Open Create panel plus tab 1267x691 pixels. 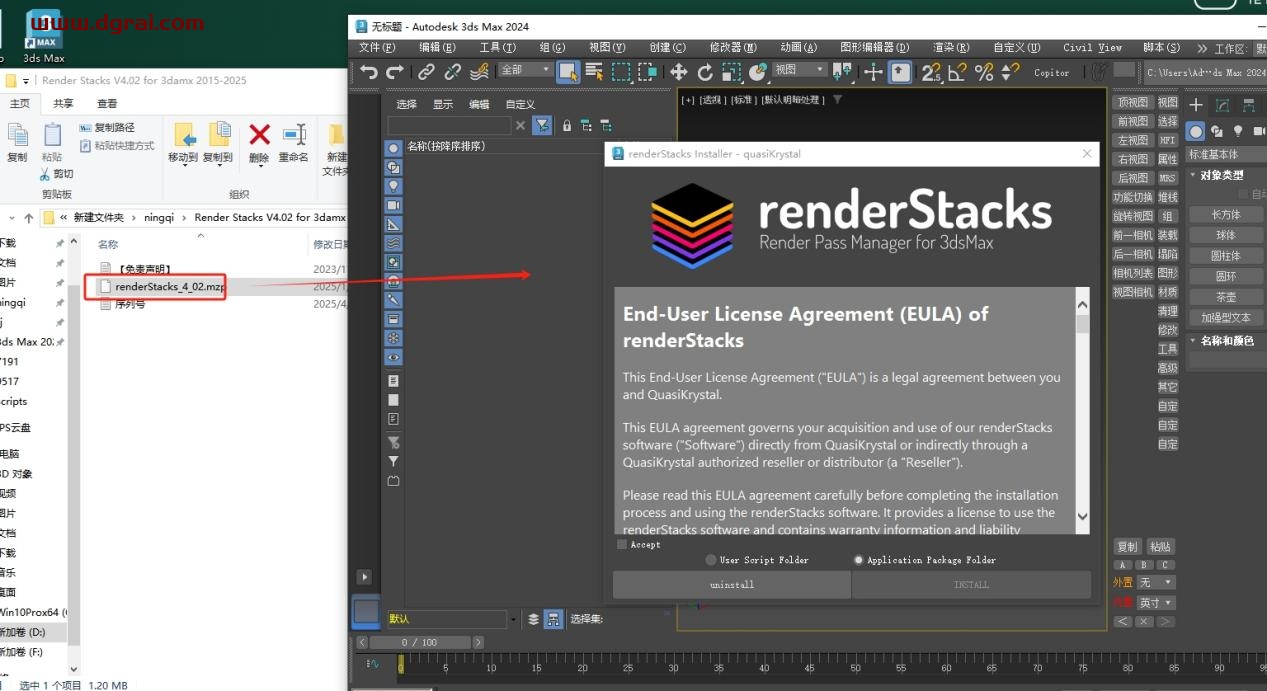1196,105
